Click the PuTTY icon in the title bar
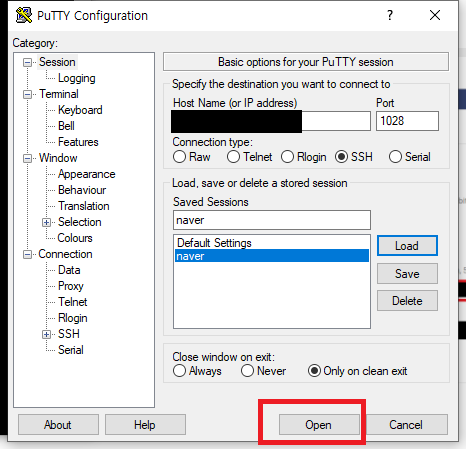466x449 pixels. [24, 15]
